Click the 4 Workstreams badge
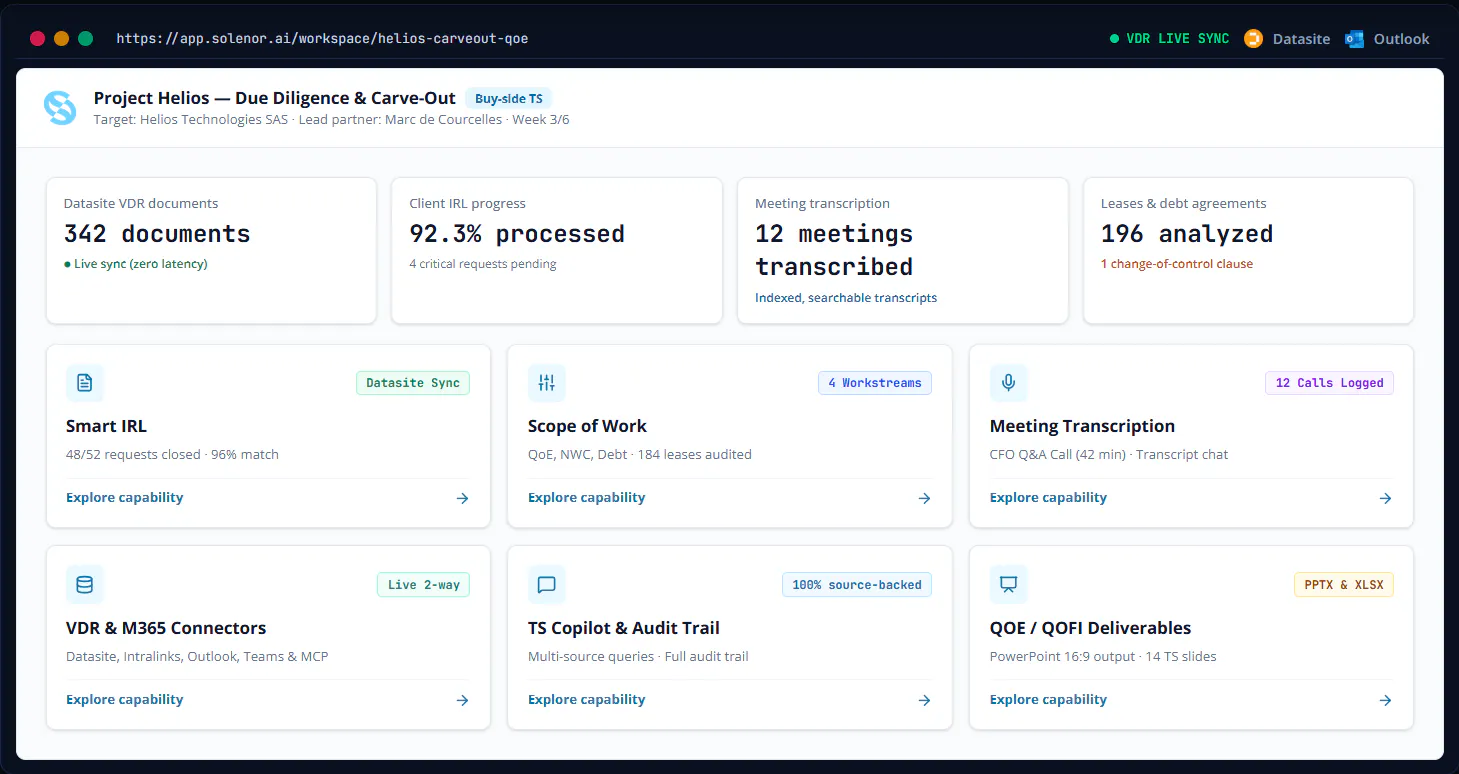 pyautogui.click(x=875, y=383)
